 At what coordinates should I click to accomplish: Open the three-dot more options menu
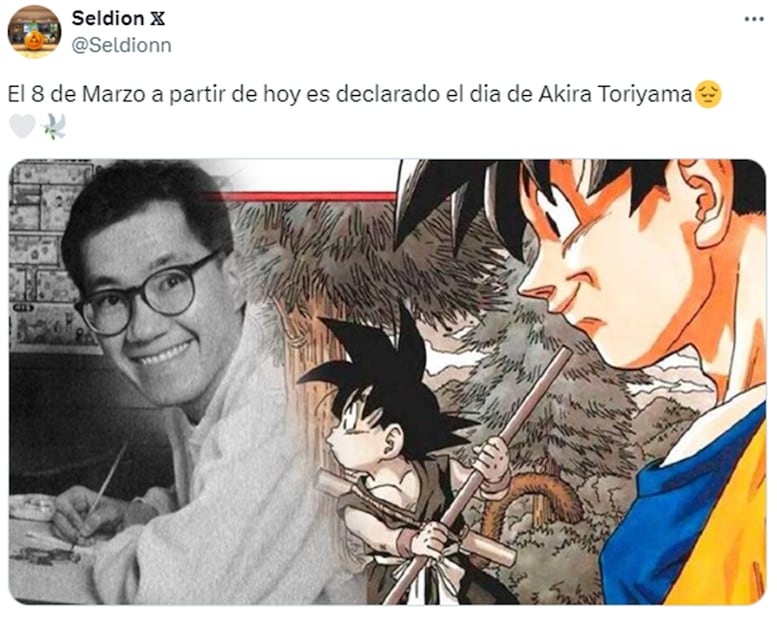pos(754,19)
